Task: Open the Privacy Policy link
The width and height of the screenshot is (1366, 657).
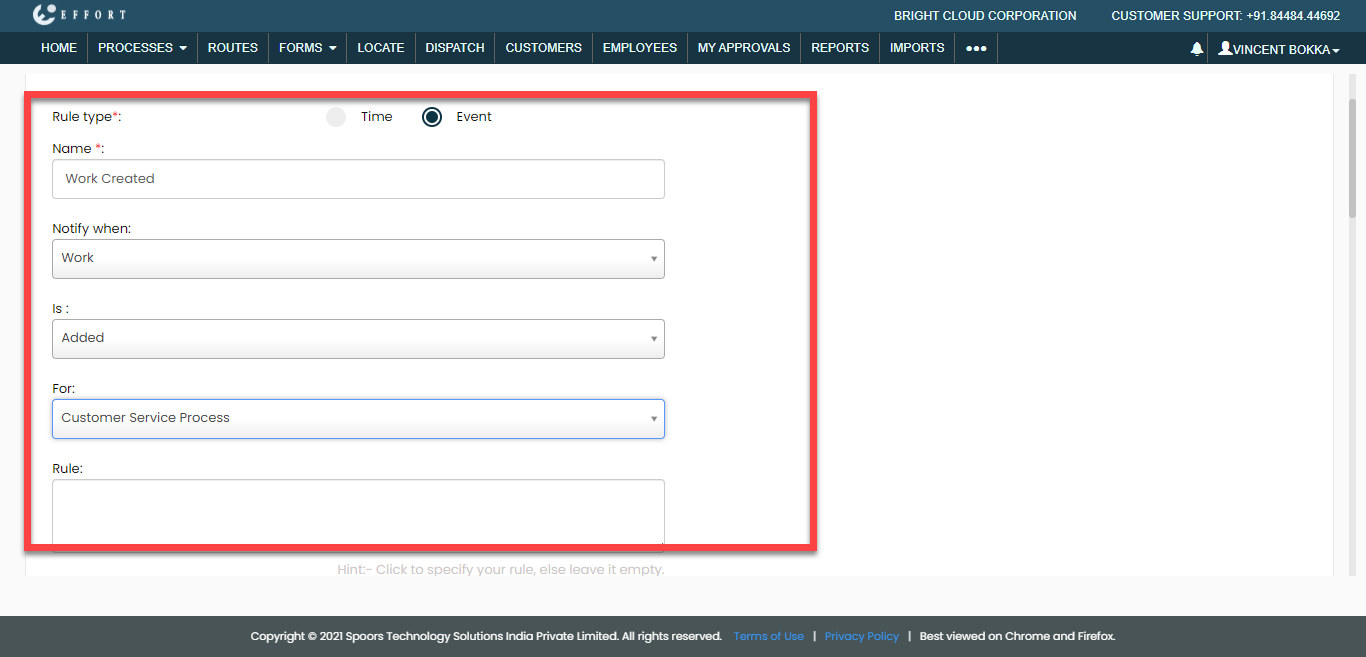Action: [861, 636]
